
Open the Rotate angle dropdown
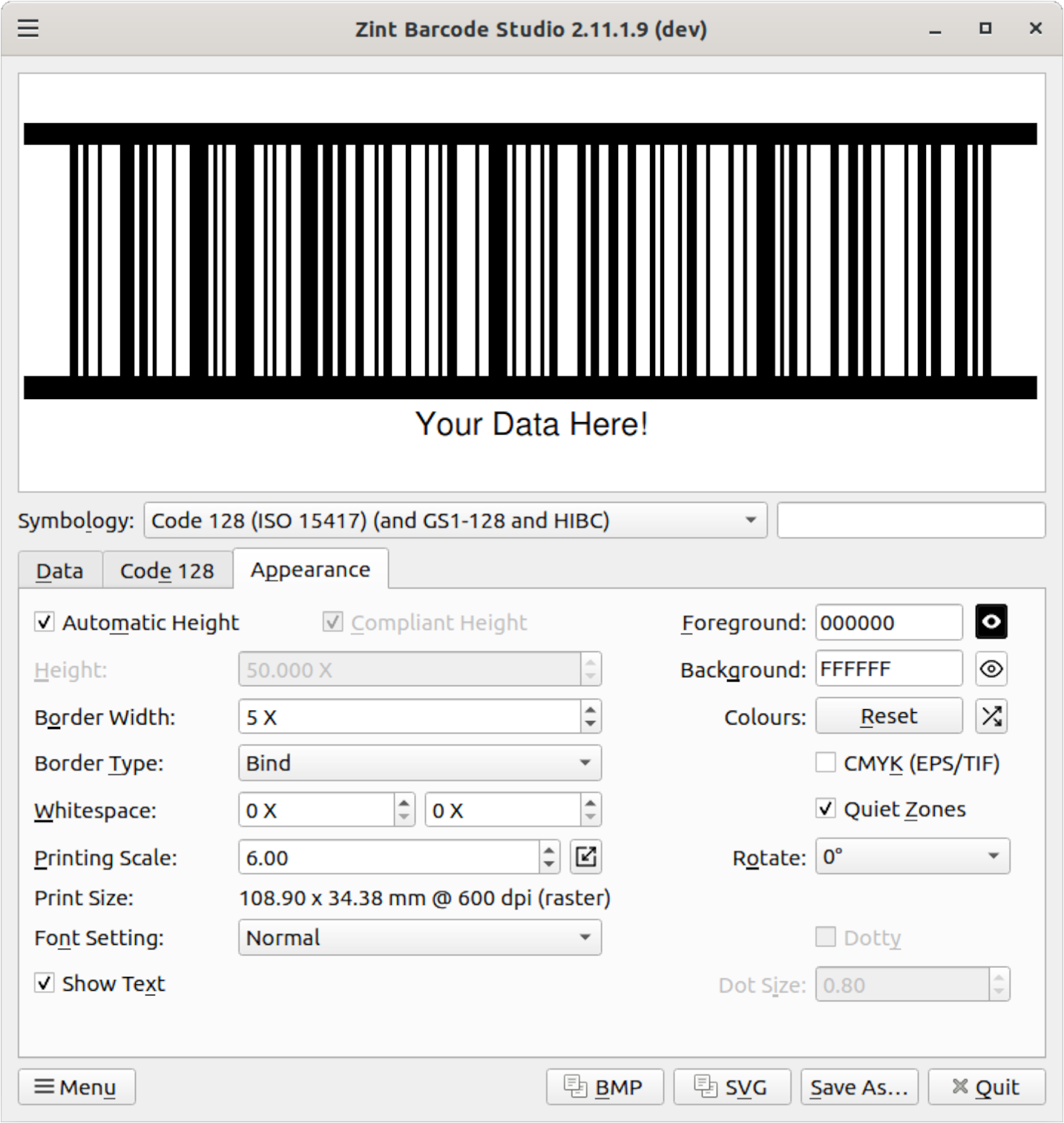pyautogui.click(x=912, y=857)
